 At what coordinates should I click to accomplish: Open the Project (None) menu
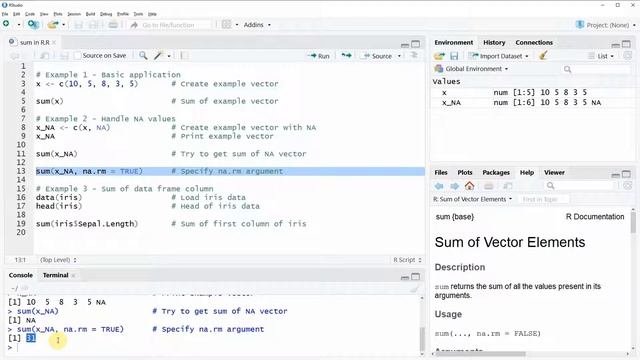606,25
